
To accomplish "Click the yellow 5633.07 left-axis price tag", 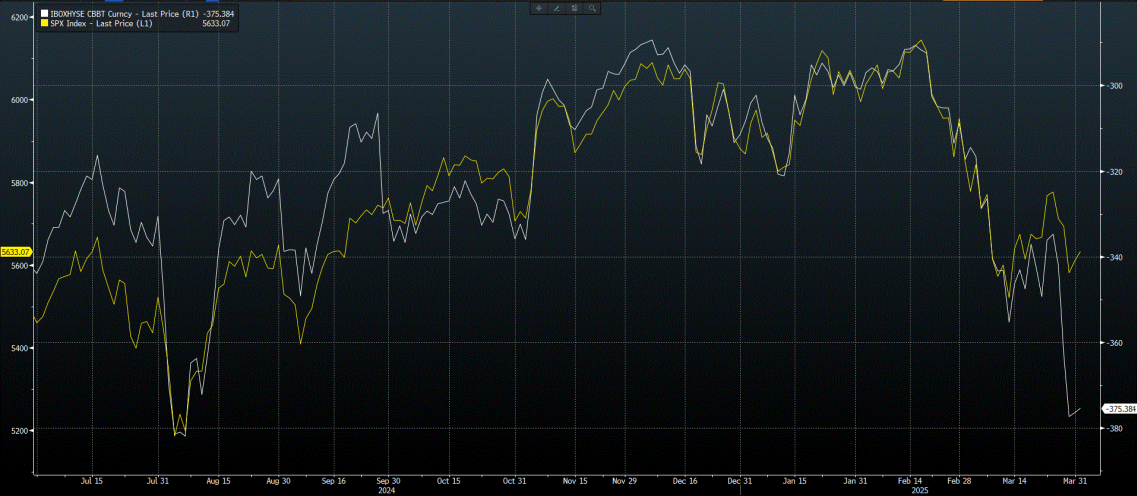I will point(16,252).
